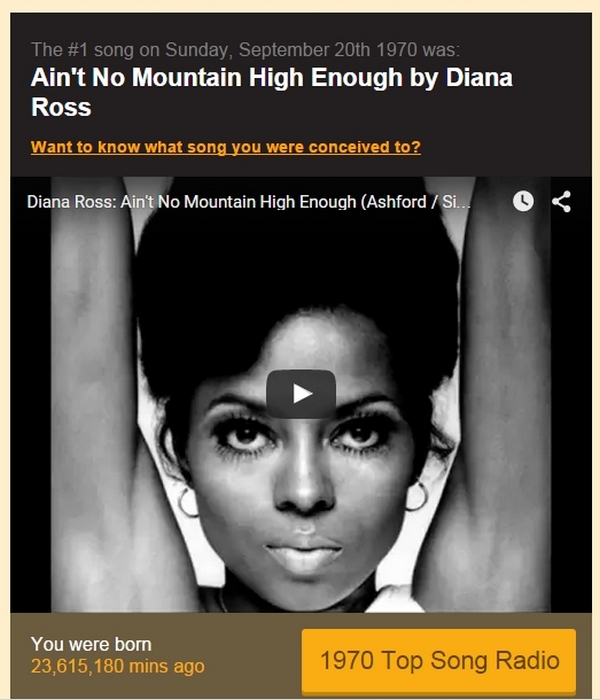Viewport: 600px width, 700px height.
Task: Click the 'September 20th 1970' date line
Action: point(246,50)
